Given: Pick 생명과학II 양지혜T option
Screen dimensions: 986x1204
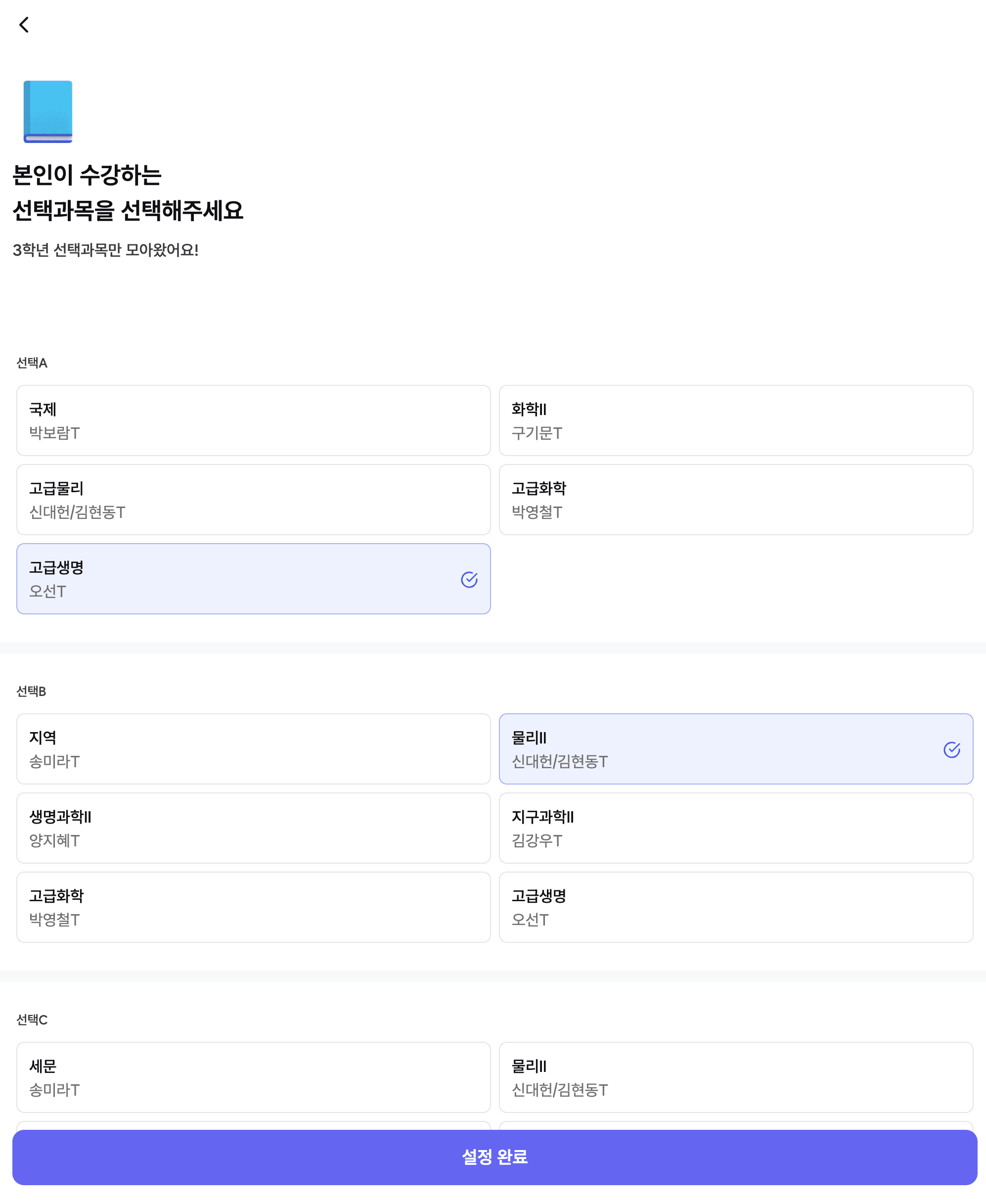Looking at the screenshot, I should [253, 827].
